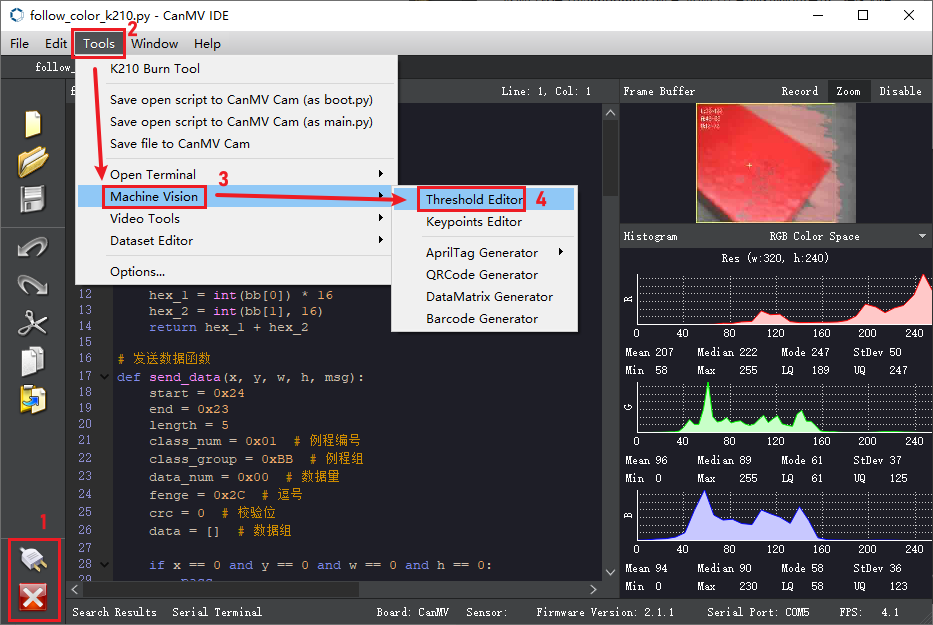Image resolution: width=933 pixels, height=625 pixels.
Task: Click the red channel histogram graph
Action: coord(784,298)
